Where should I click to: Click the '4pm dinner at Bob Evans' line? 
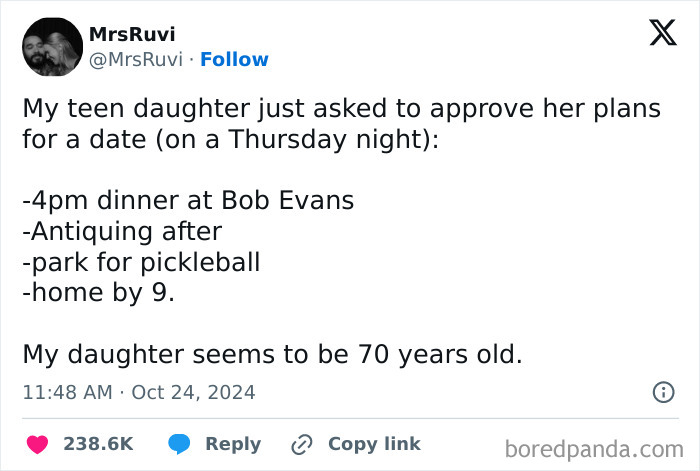tap(188, 200)
